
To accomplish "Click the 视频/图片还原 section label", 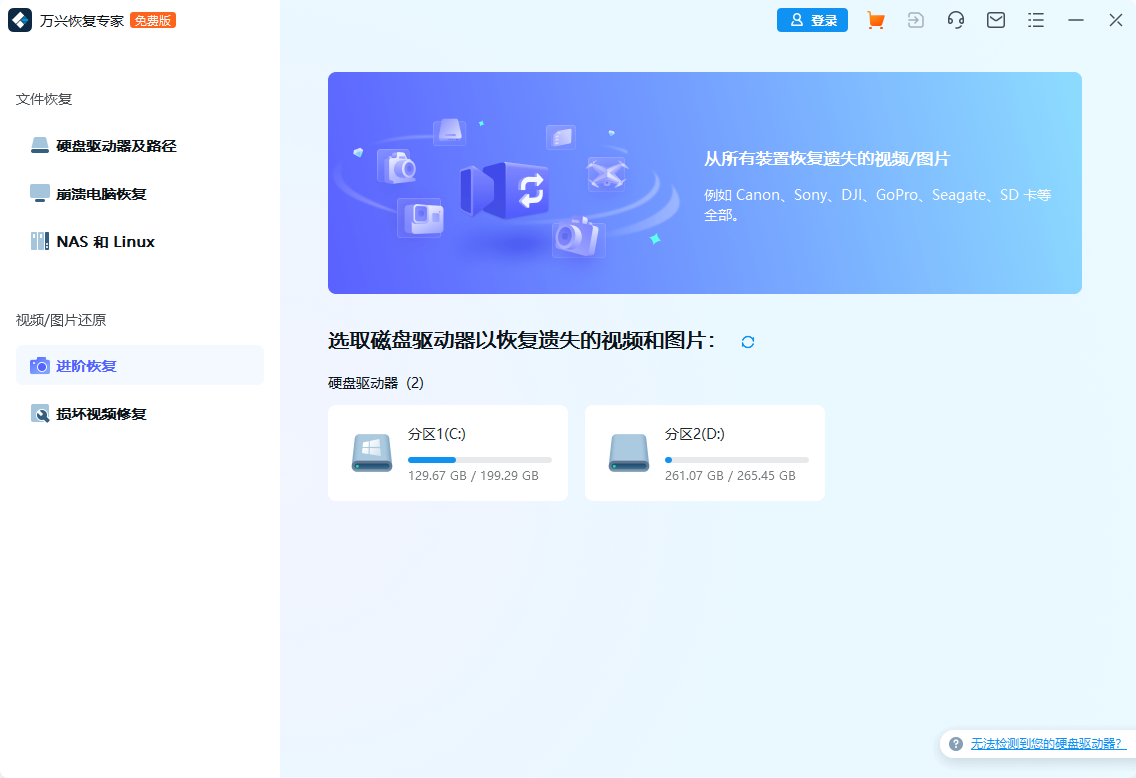I will coord(61,320).
